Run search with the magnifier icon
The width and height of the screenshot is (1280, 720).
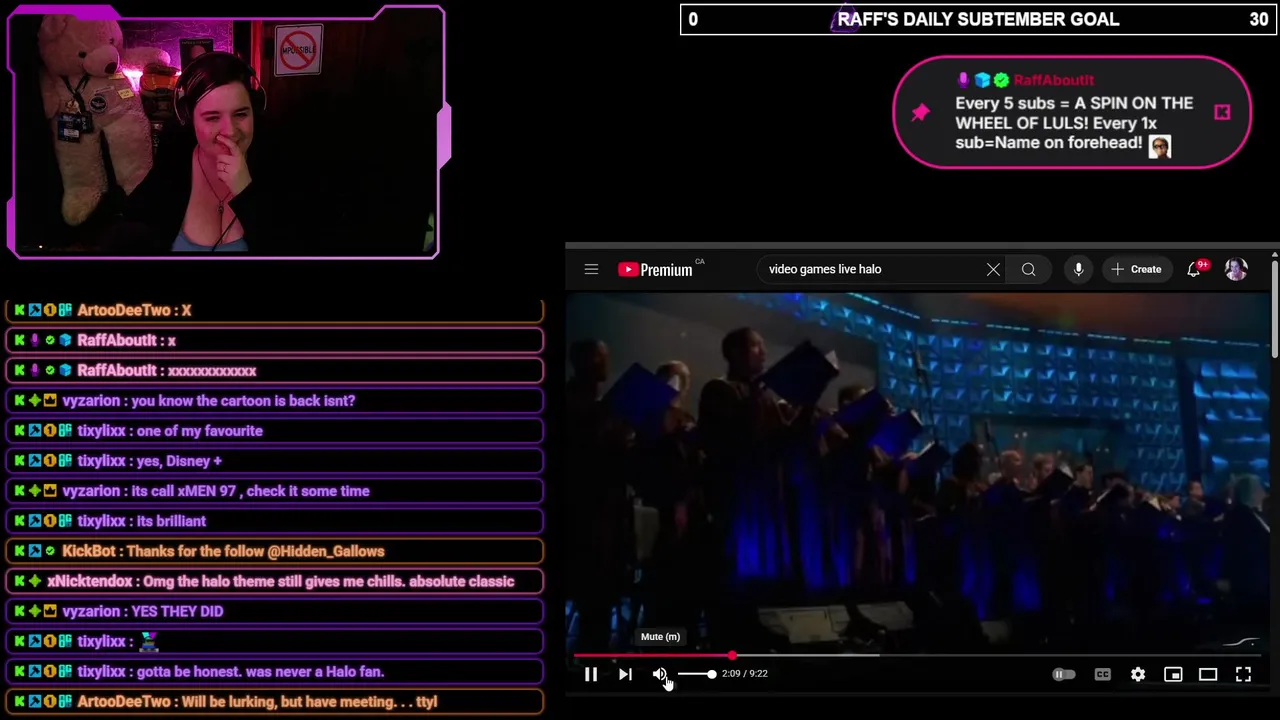point(1028,269)
